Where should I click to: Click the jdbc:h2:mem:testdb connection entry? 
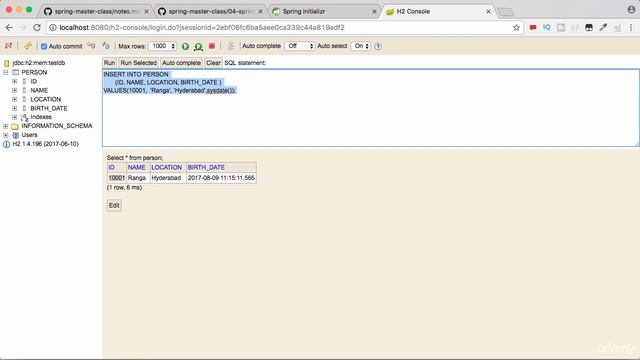coord(39,63)
